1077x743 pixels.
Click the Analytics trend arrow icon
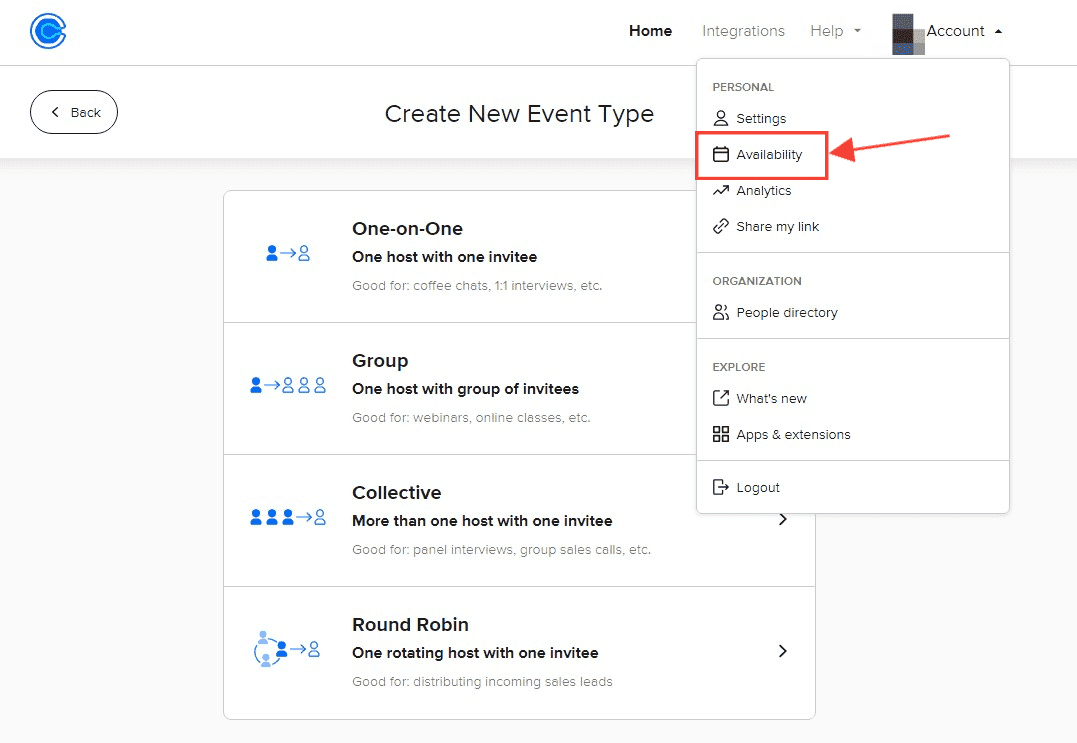720,191
